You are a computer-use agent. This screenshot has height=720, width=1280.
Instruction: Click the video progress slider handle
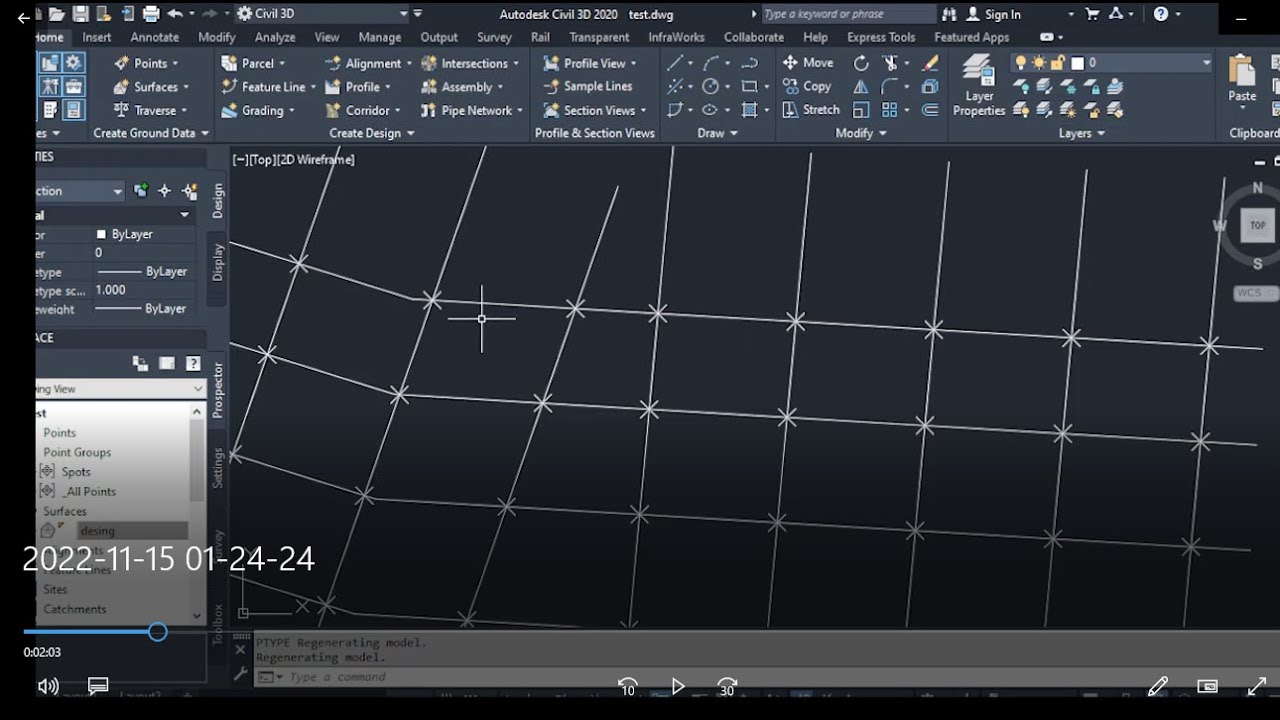(x=157, y=632)
